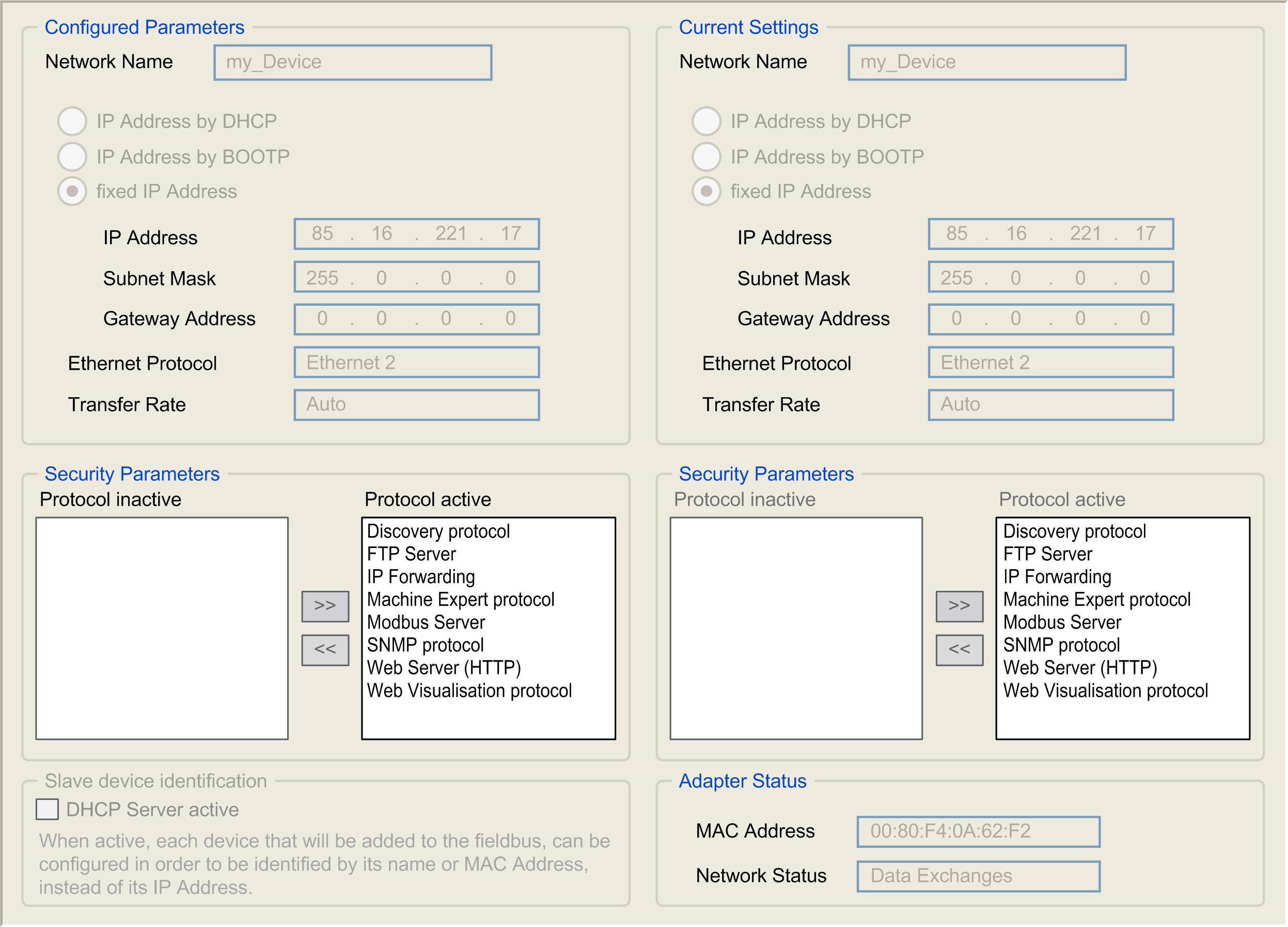Image resolution: width=1288 pixels, height=927 pixels.
Task: Click << button in configured Security Parameters
Action: (x=325, y=650)
